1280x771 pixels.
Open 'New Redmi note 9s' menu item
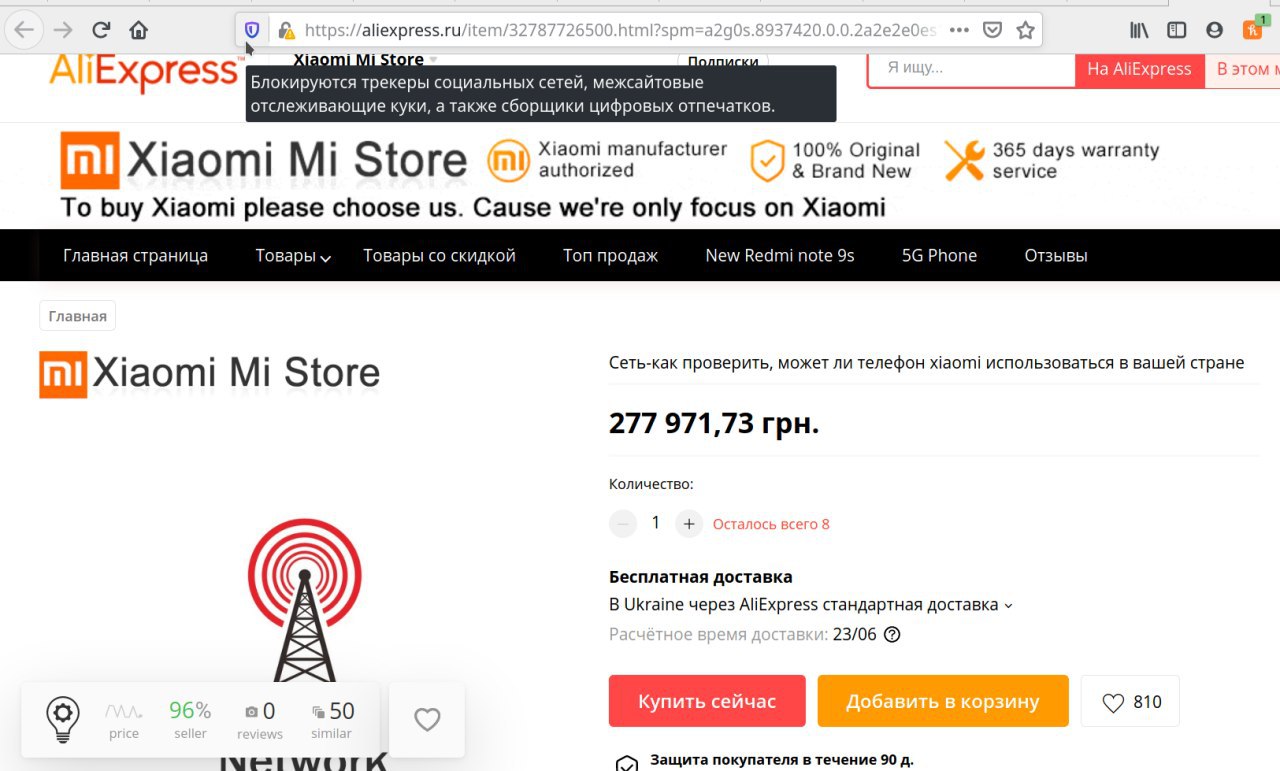click(x=779, y=255)
